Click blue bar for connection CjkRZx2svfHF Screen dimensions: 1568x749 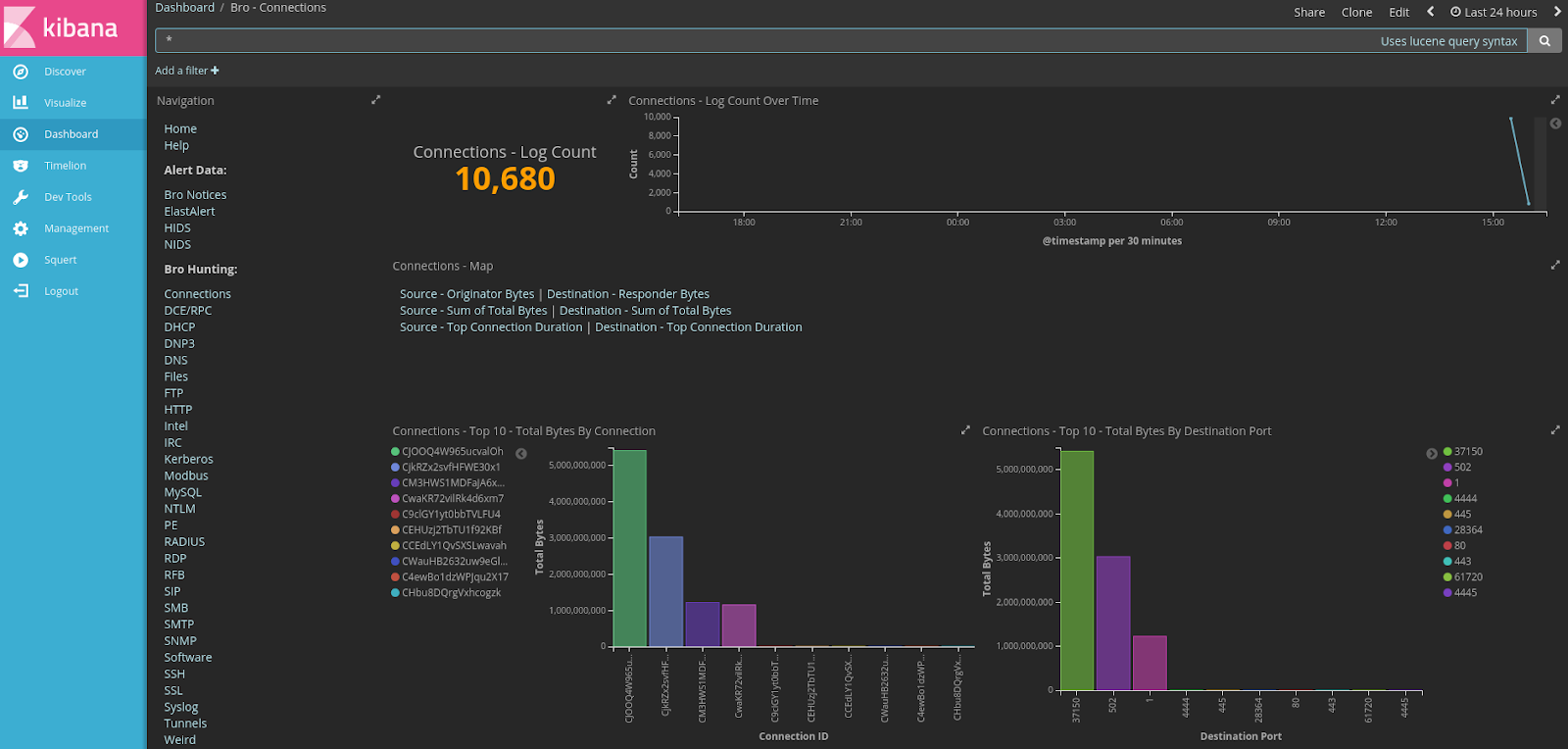tap(666, 592)
